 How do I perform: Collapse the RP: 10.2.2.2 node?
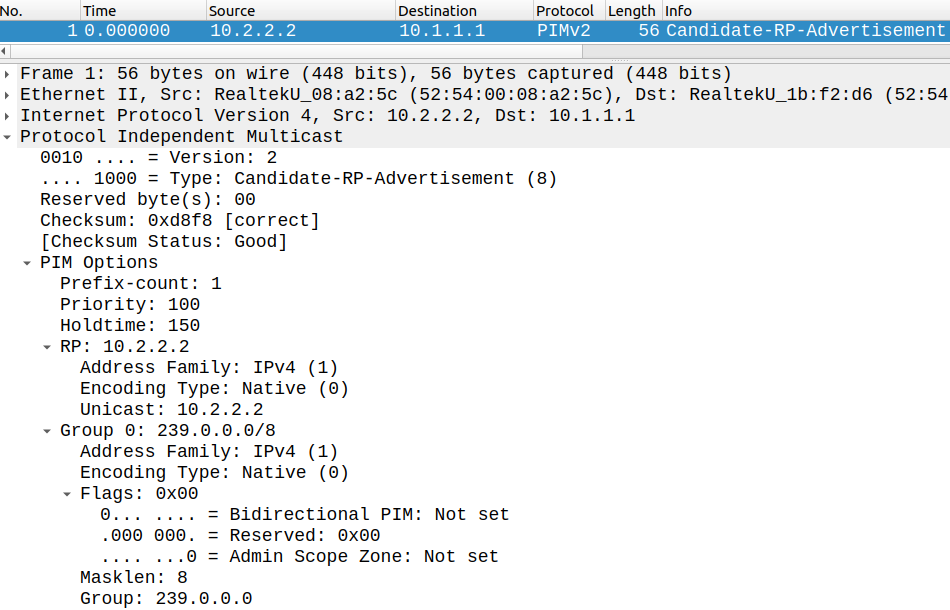click(x=47, y=347)
